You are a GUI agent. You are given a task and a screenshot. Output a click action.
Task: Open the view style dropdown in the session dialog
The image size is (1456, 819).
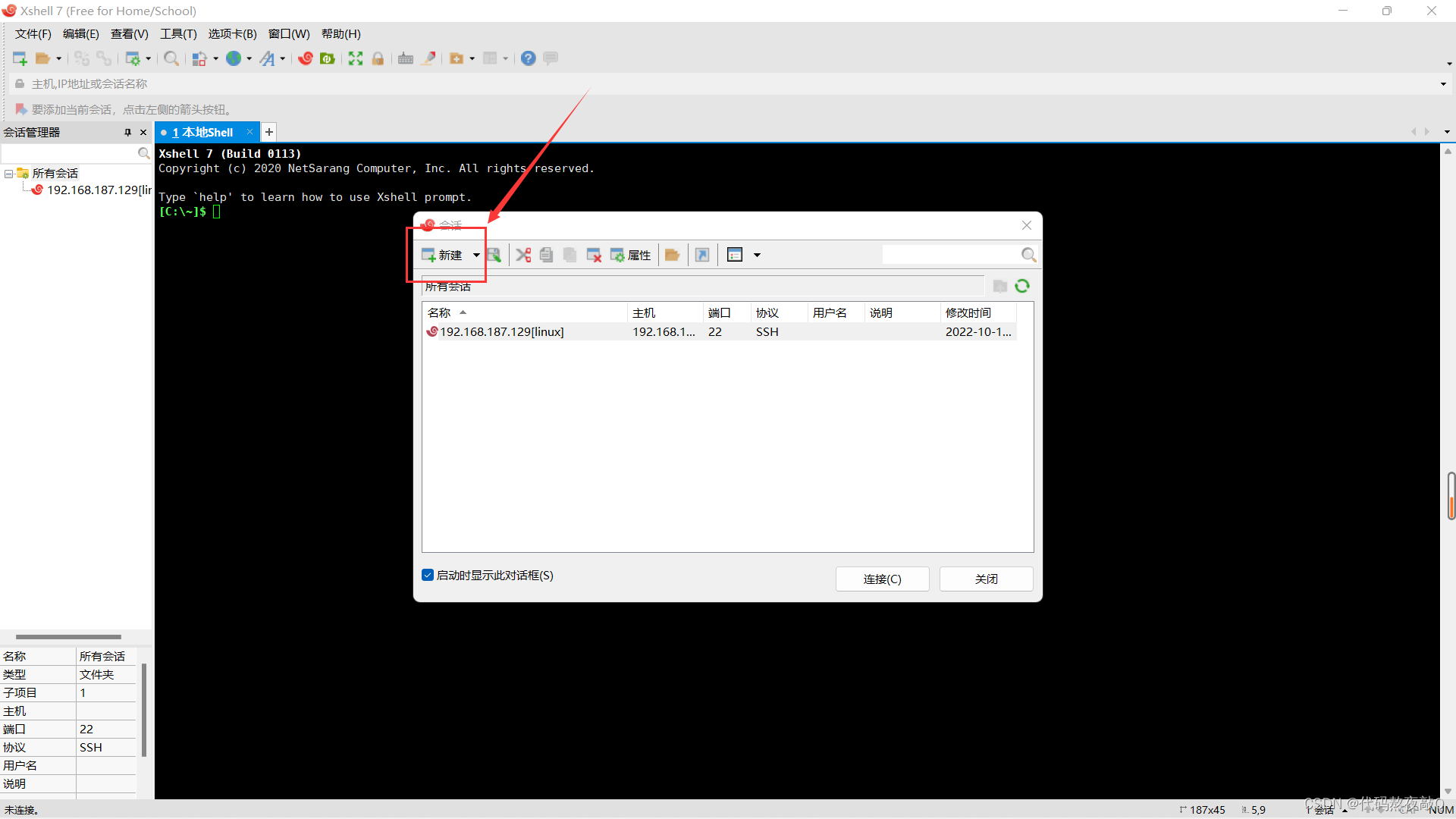[757, 255]
